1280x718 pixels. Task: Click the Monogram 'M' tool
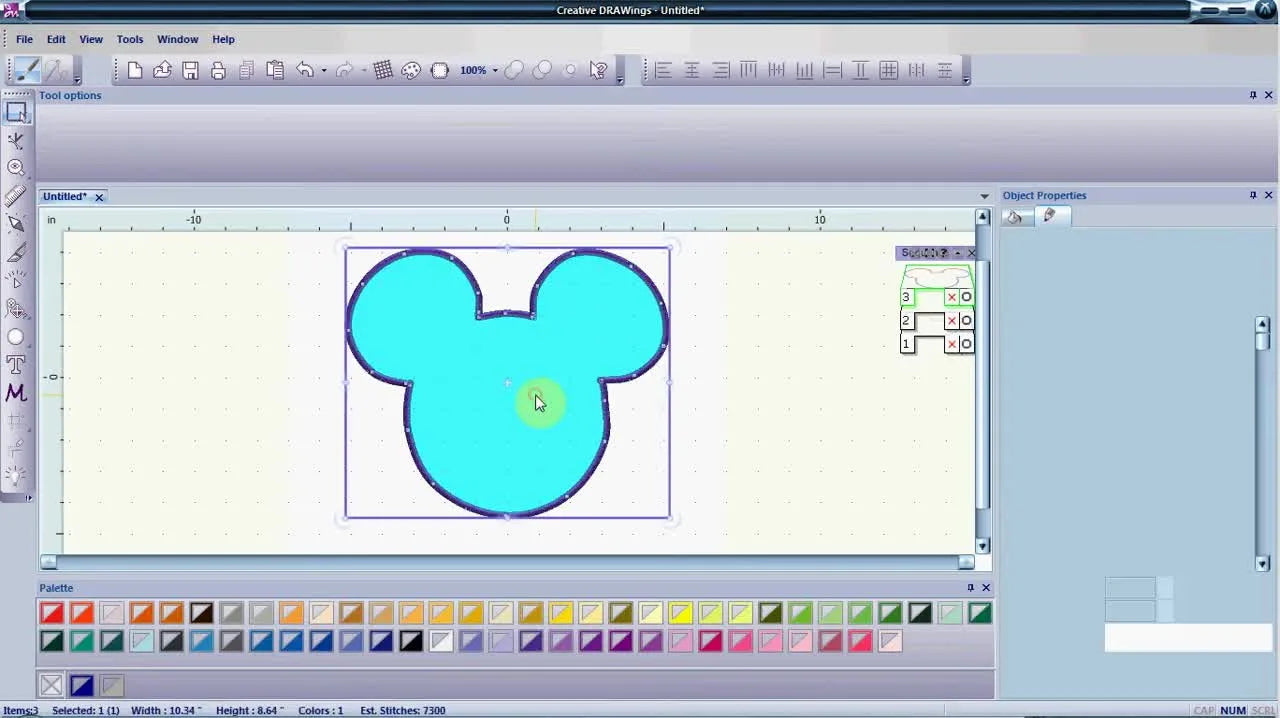coord(16,393)
